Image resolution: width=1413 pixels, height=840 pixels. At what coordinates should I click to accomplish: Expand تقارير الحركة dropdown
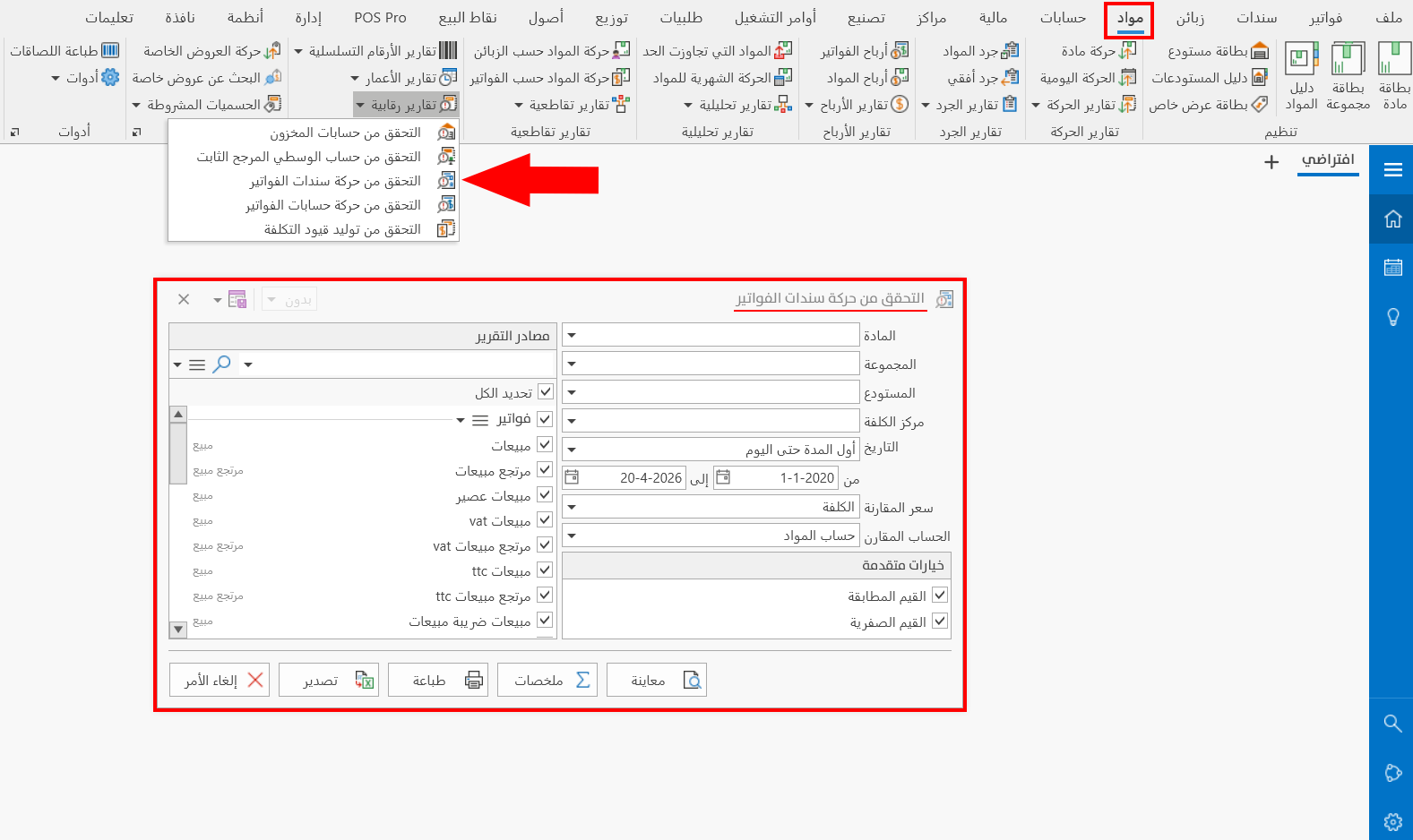point(1084,105)
